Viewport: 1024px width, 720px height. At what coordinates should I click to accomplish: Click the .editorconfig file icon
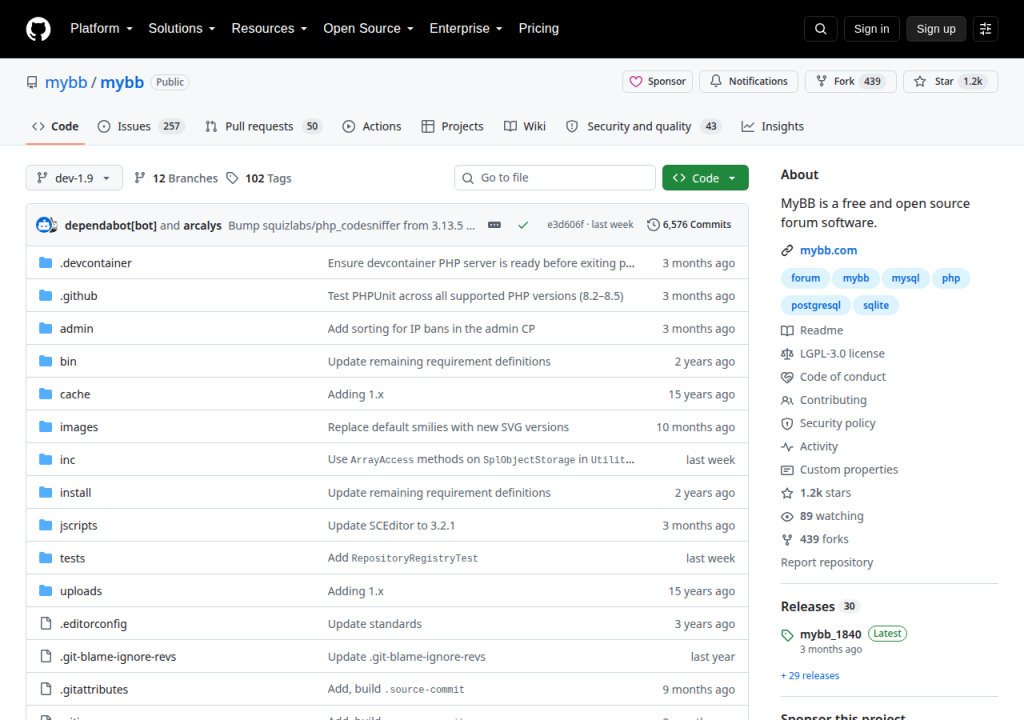coord(46,623)
